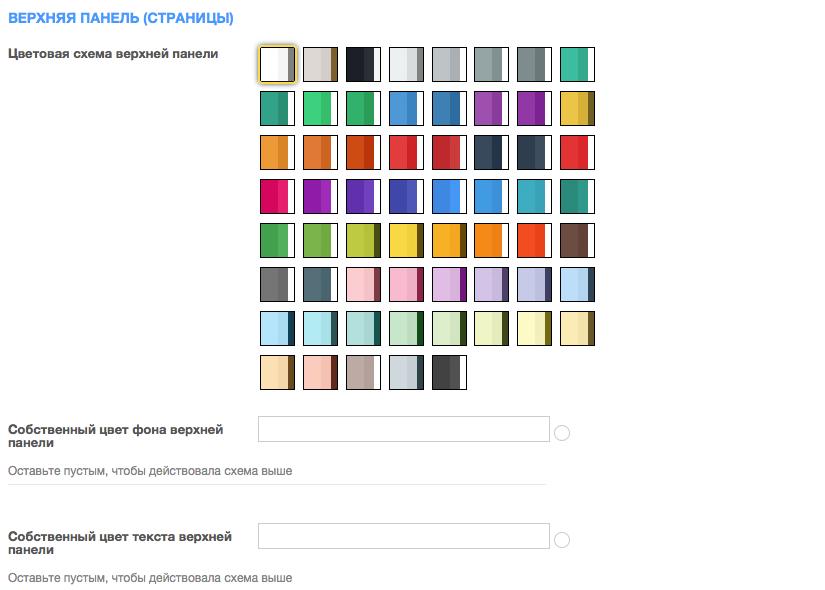Choose the brown swatch ending the fifth row

(x=577, y=240)
